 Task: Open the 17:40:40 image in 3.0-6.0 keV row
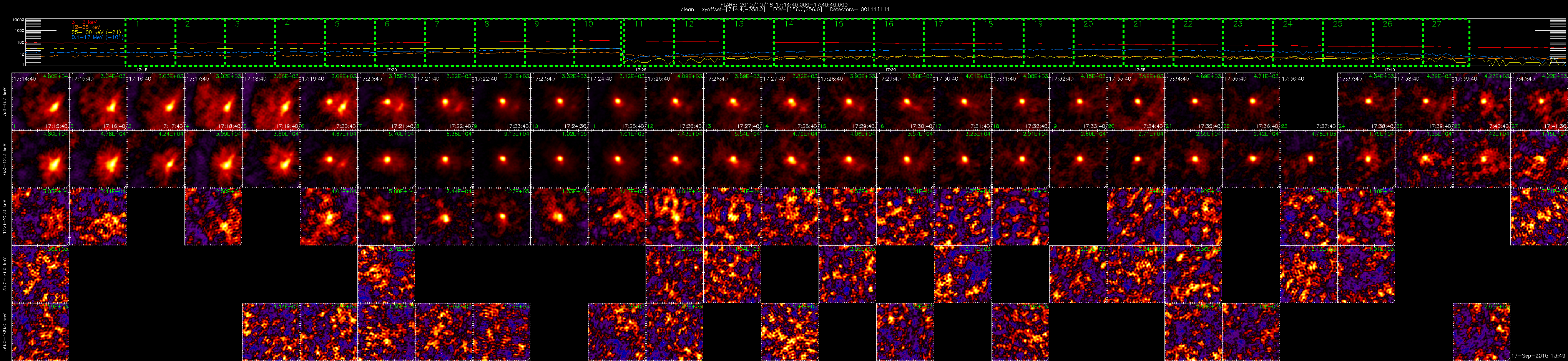(x=1539, y=102)
